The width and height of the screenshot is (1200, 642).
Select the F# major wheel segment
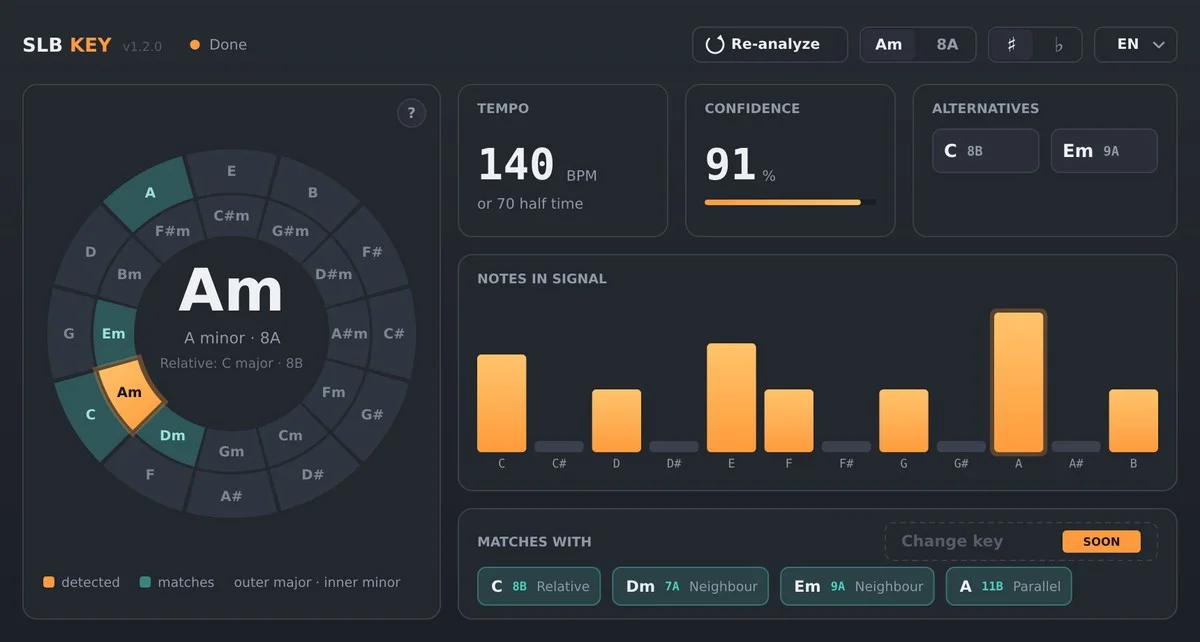[372, 252]
